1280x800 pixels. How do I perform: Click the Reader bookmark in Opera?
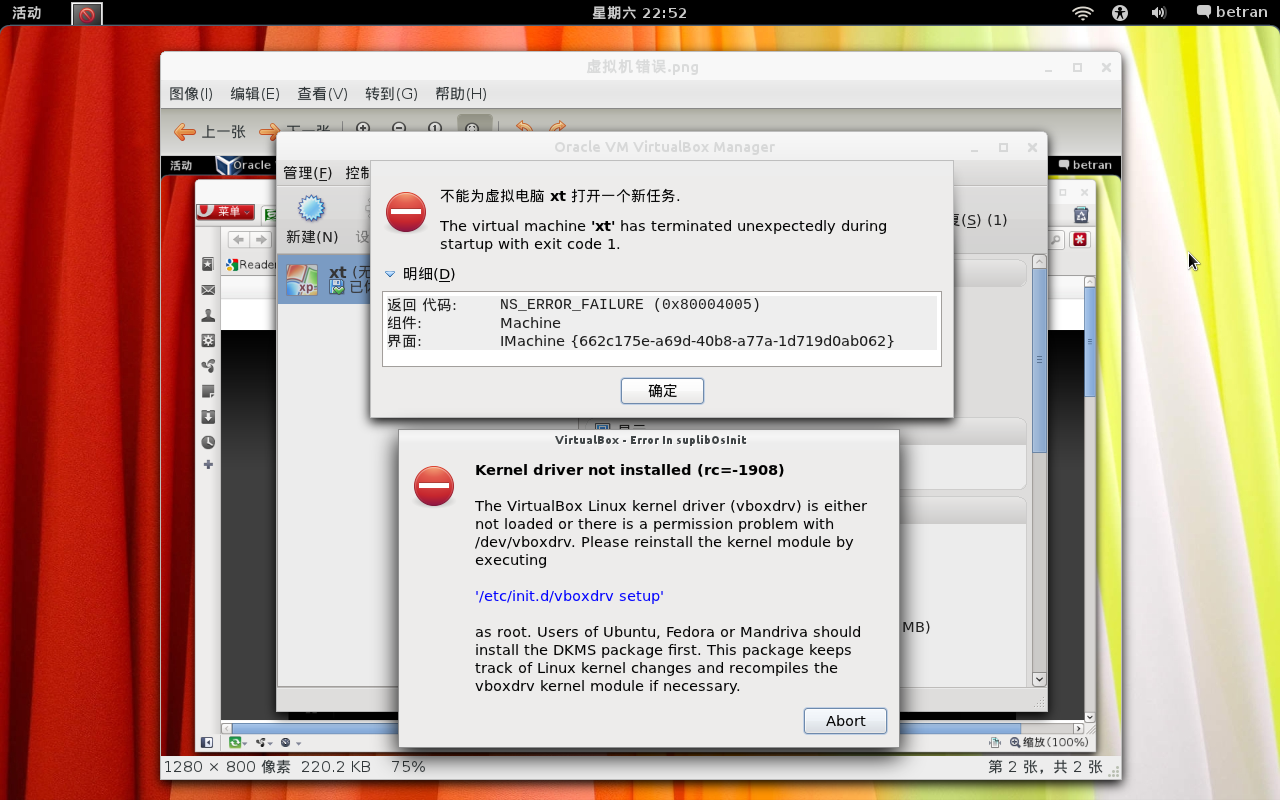click(x=251, y=265)
